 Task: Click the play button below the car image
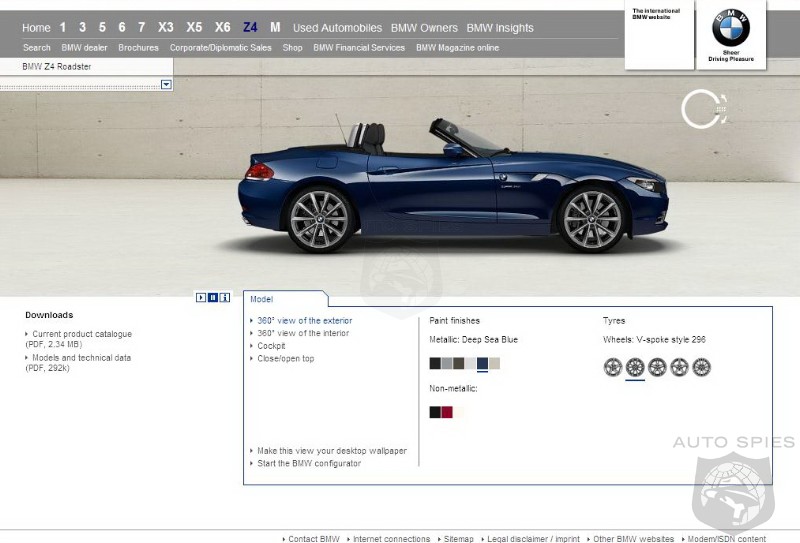coord(201,297)
